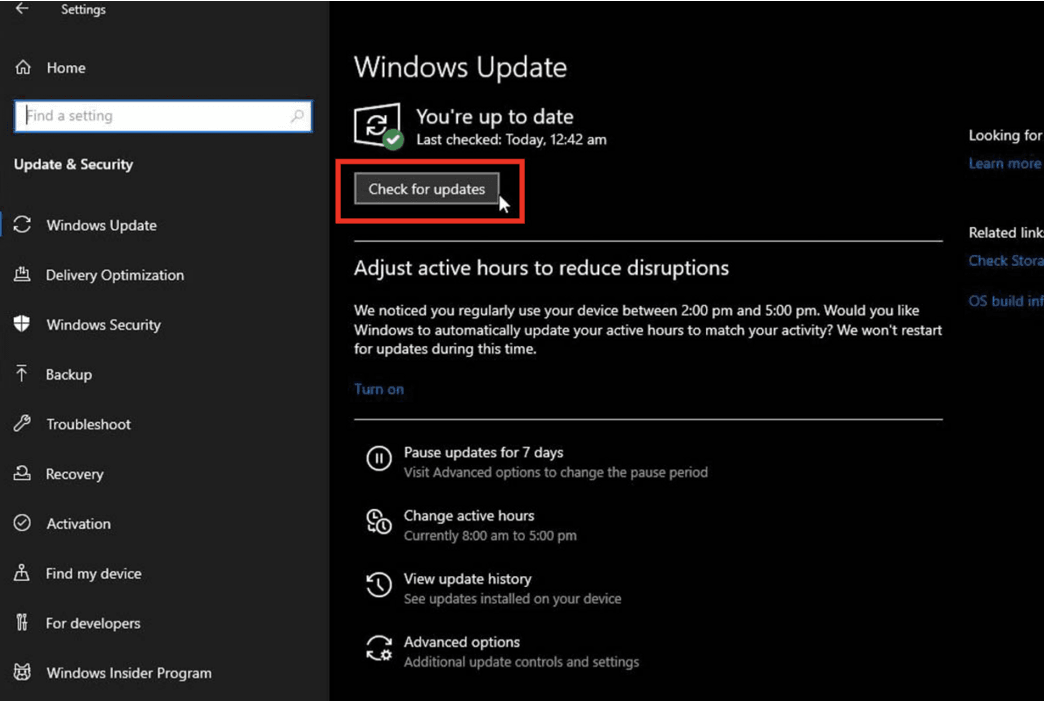Open Find my device settings
The height and width of the screenshot is (701, 1044).
click(94, 573)
